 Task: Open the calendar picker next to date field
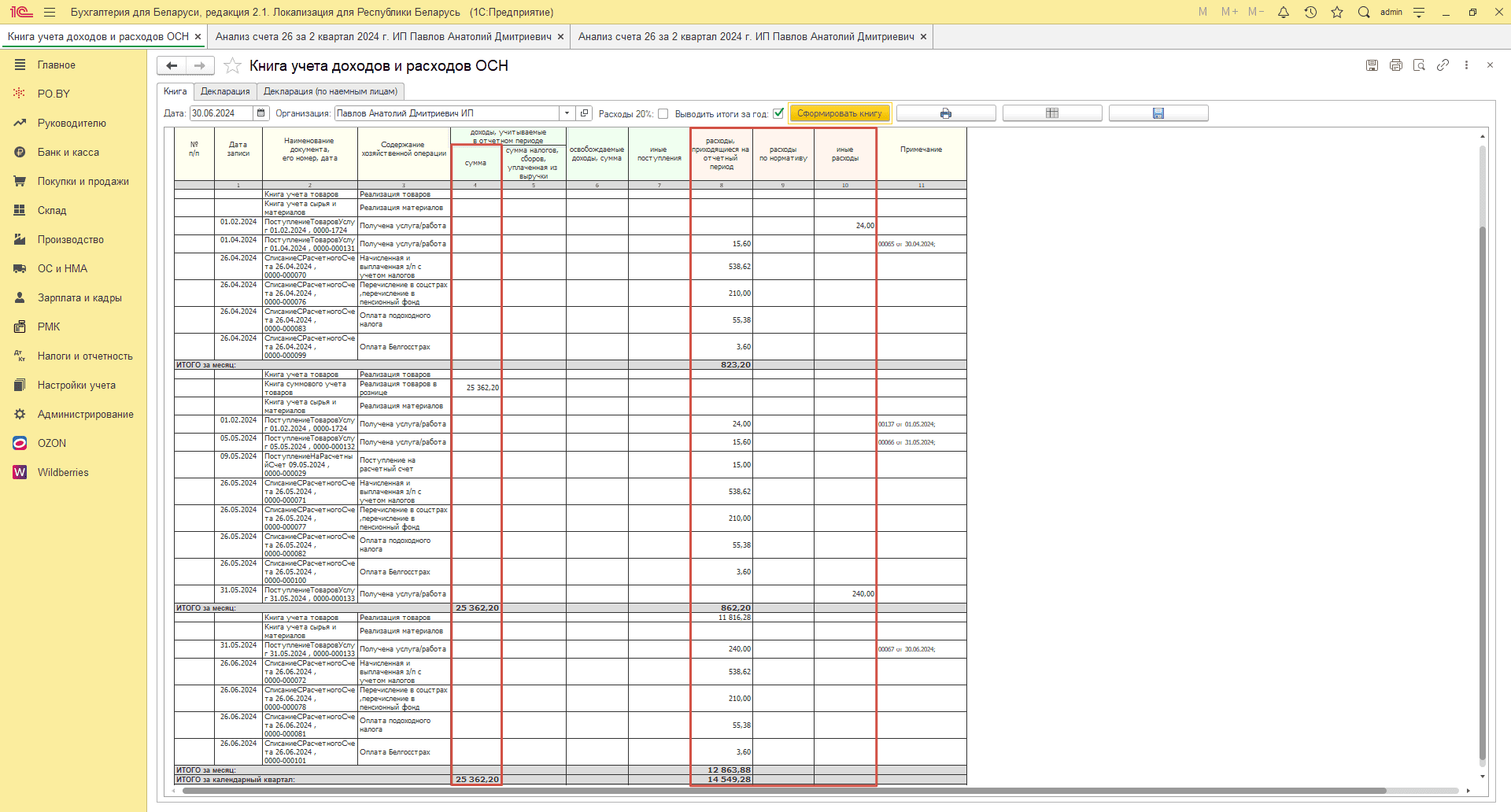pos(261,113)
